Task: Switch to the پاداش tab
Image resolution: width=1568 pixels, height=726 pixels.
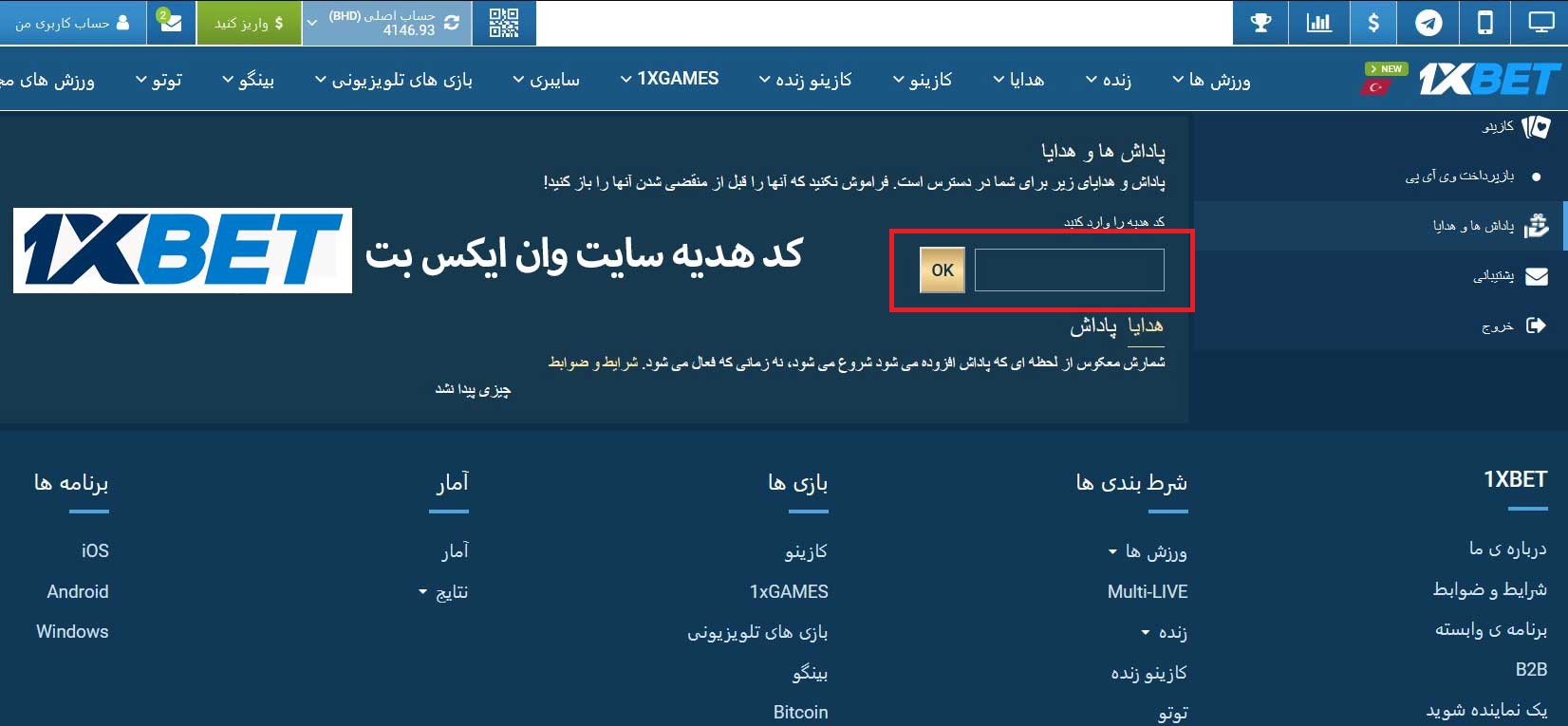Action: tap(1093, 326)
